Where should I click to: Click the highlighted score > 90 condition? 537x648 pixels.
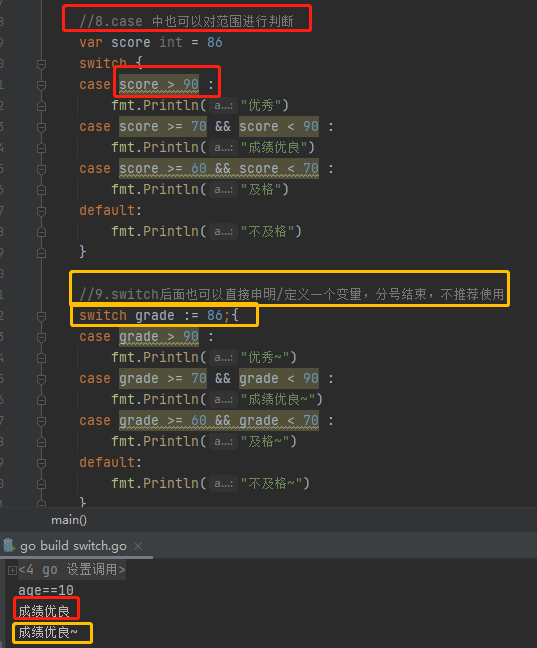pyautogui.click(x=159, y=84)
